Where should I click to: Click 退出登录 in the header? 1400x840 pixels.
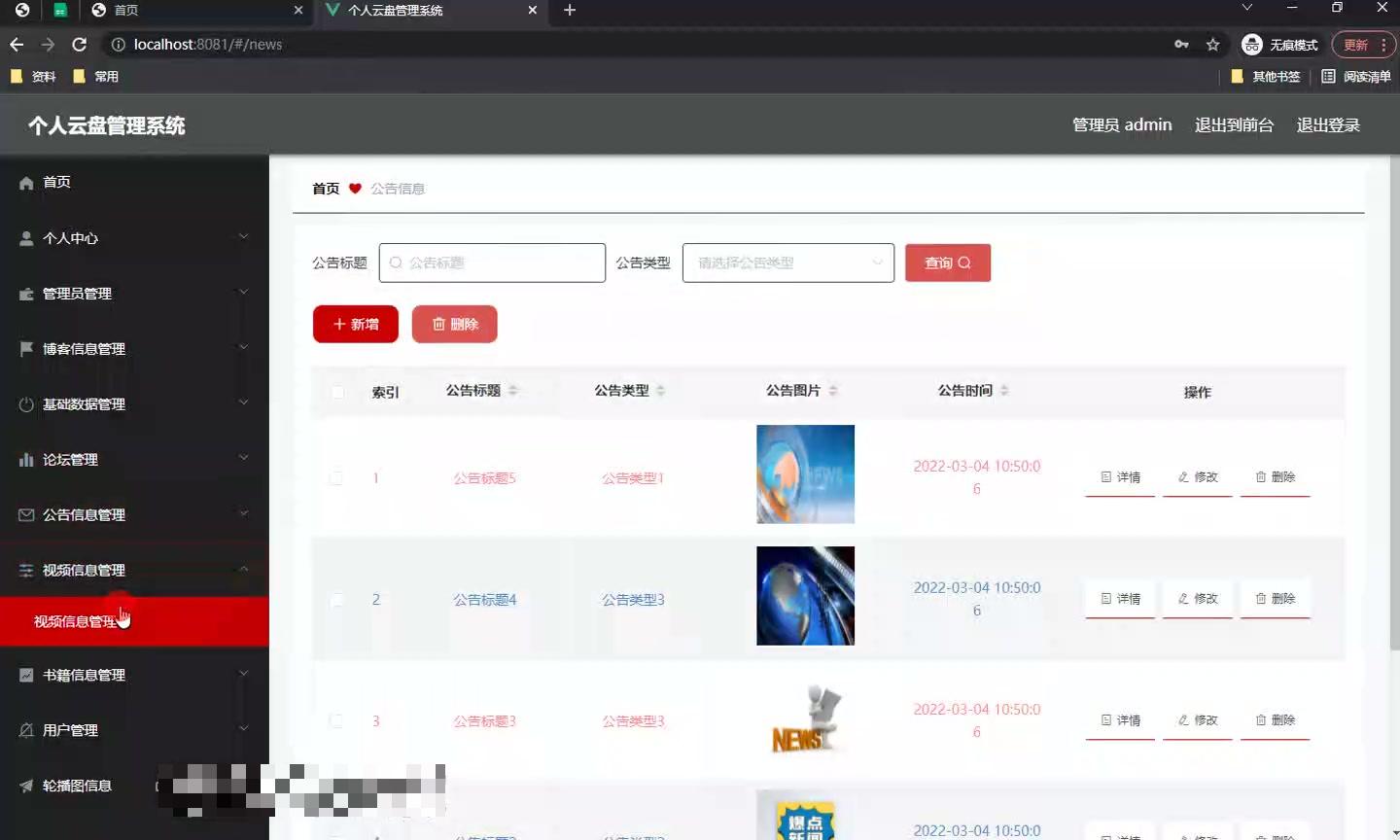(1328, 124)
